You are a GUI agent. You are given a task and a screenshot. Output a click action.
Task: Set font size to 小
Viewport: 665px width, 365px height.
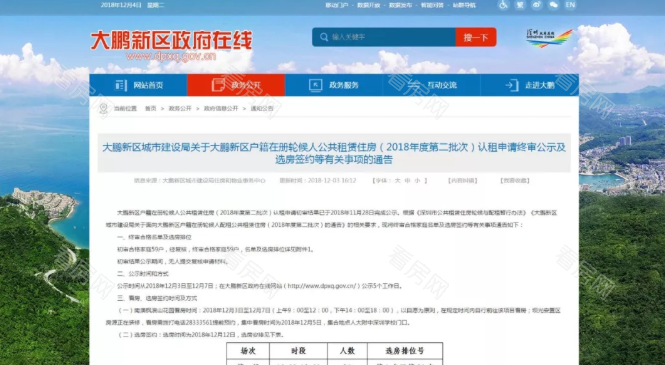pos(418,181)
